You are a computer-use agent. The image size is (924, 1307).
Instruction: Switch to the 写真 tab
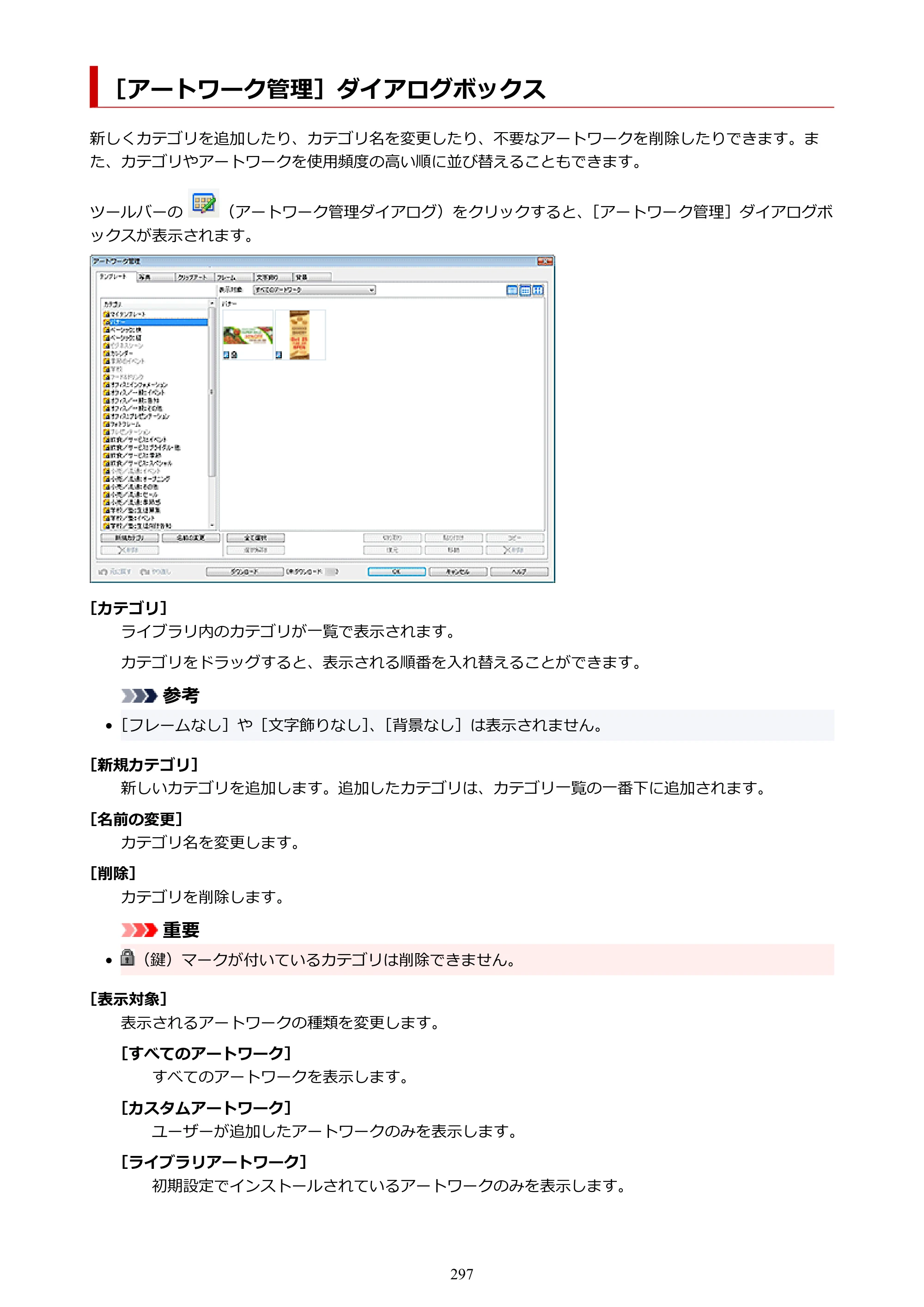pyautogui.click(x=155, y=277)
